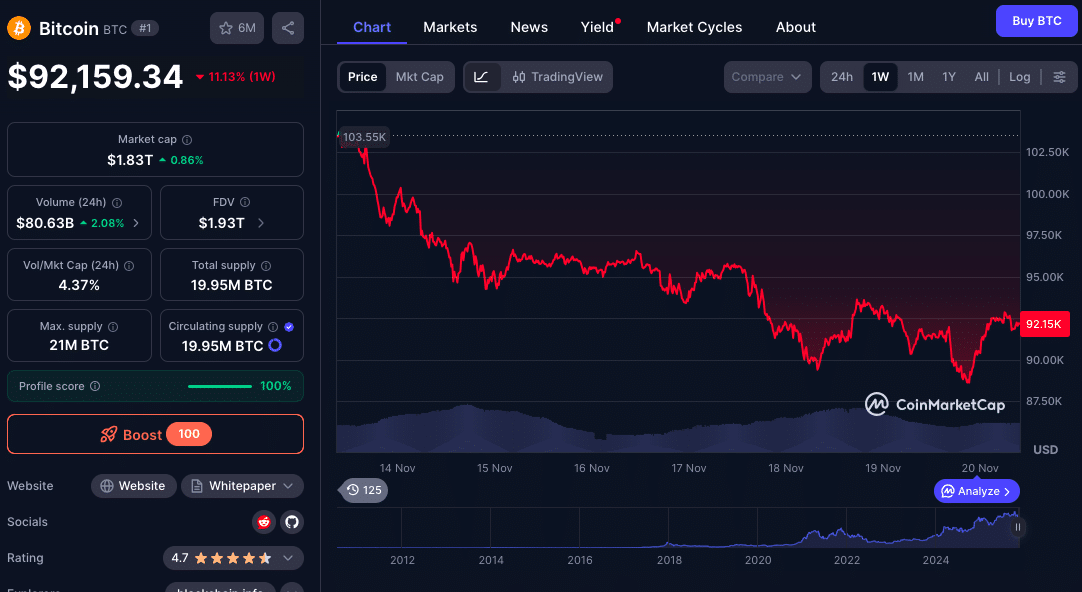Open the Reddit social link
Image resolution: width=1082 pixels, height=592 pixels.
click(x=264, y=522)
